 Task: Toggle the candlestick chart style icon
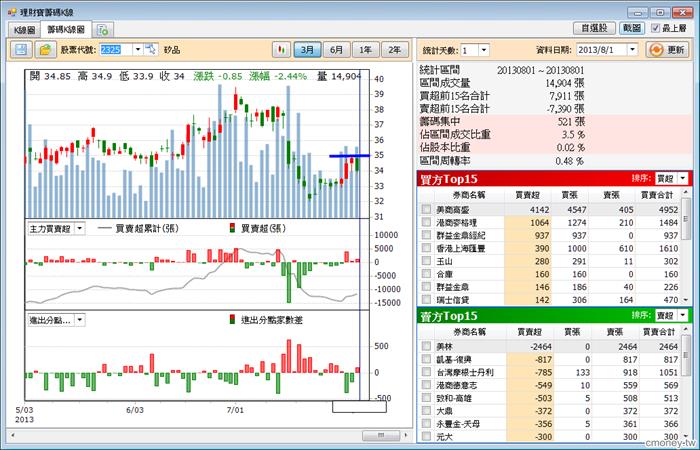click(281, 49)
